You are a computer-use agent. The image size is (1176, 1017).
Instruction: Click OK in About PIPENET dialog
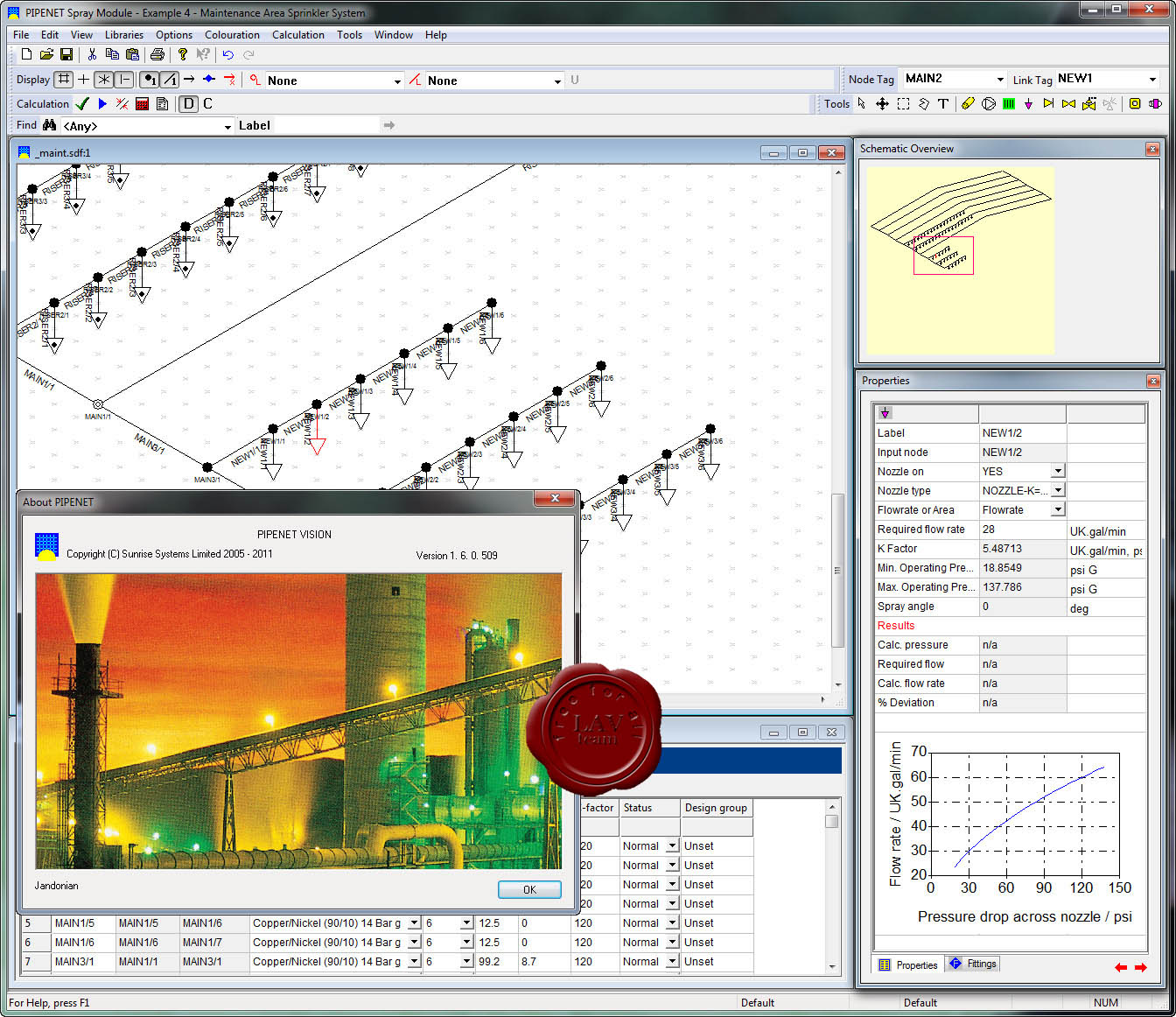click(529, 889)
